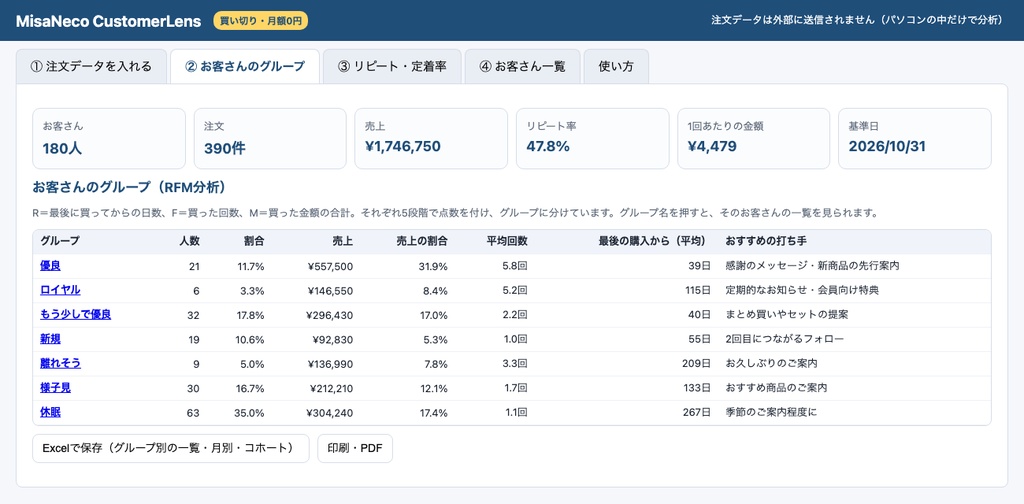
Task: Click the 買い切り・月額0円 badge
Action: pyautogui.click(x=261, y=21)
